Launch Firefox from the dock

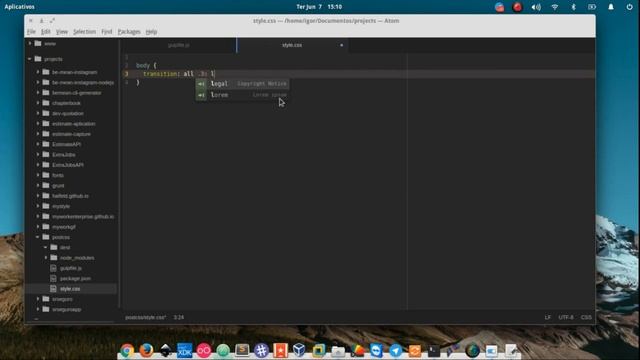[x=146, y=350]
